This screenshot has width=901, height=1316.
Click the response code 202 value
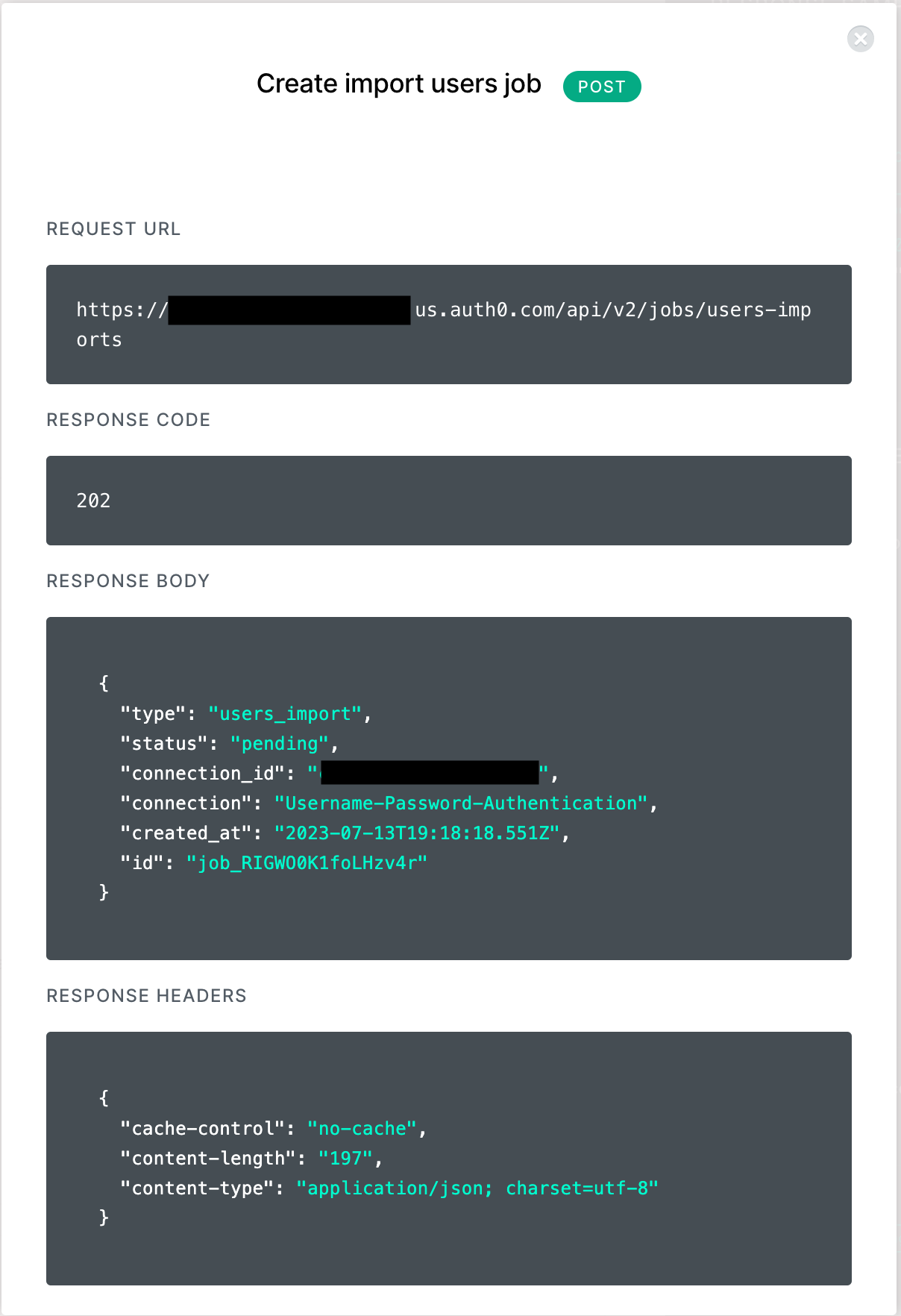(x=92, y=501)
